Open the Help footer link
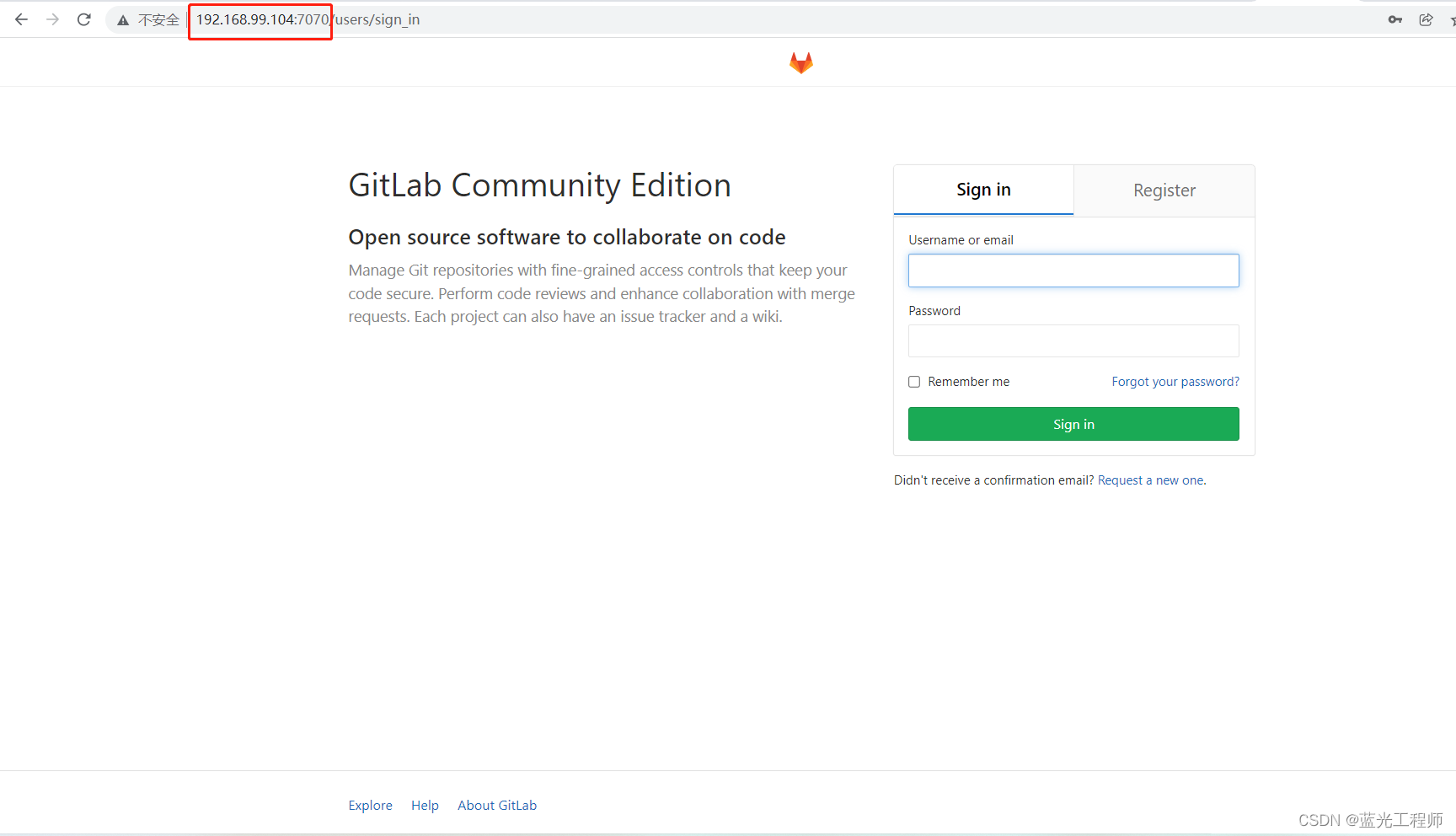This screenshot has height=836, width=1456. pos(425,806)
